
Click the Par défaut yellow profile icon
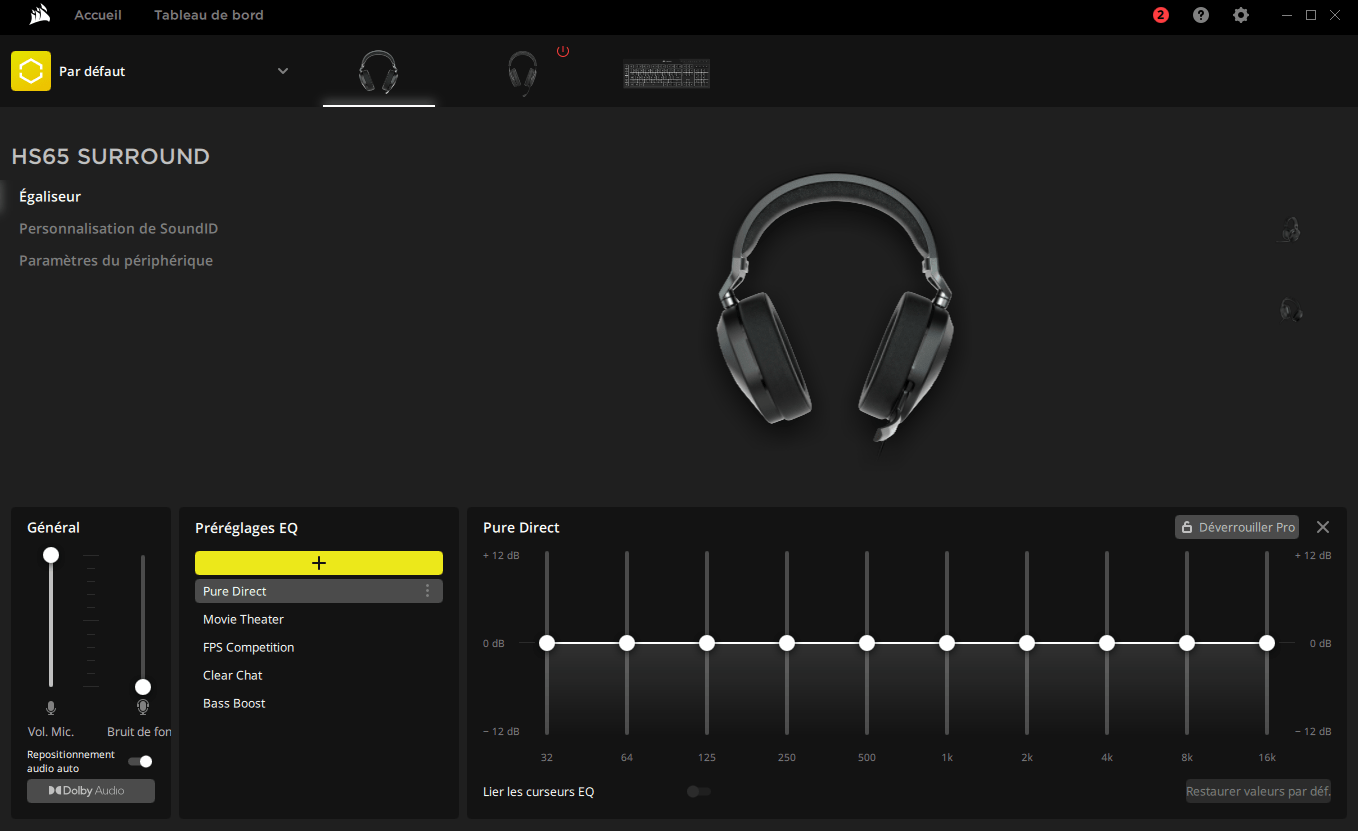click(x=31, y=71)
